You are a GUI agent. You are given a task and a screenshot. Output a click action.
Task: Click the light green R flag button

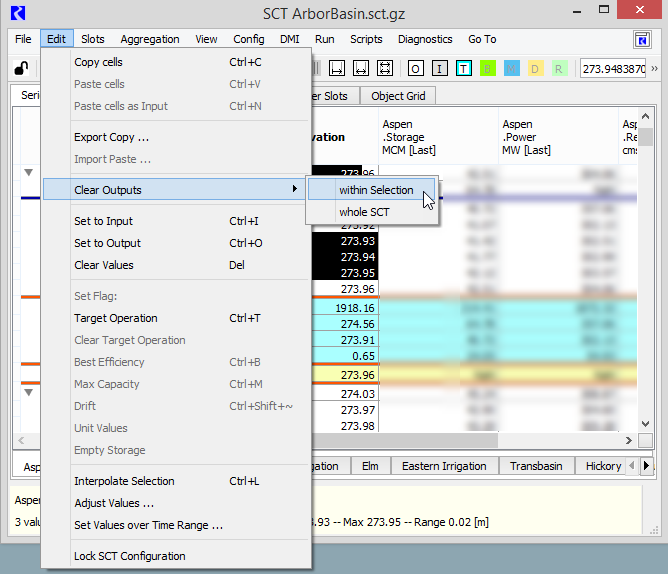559,68
